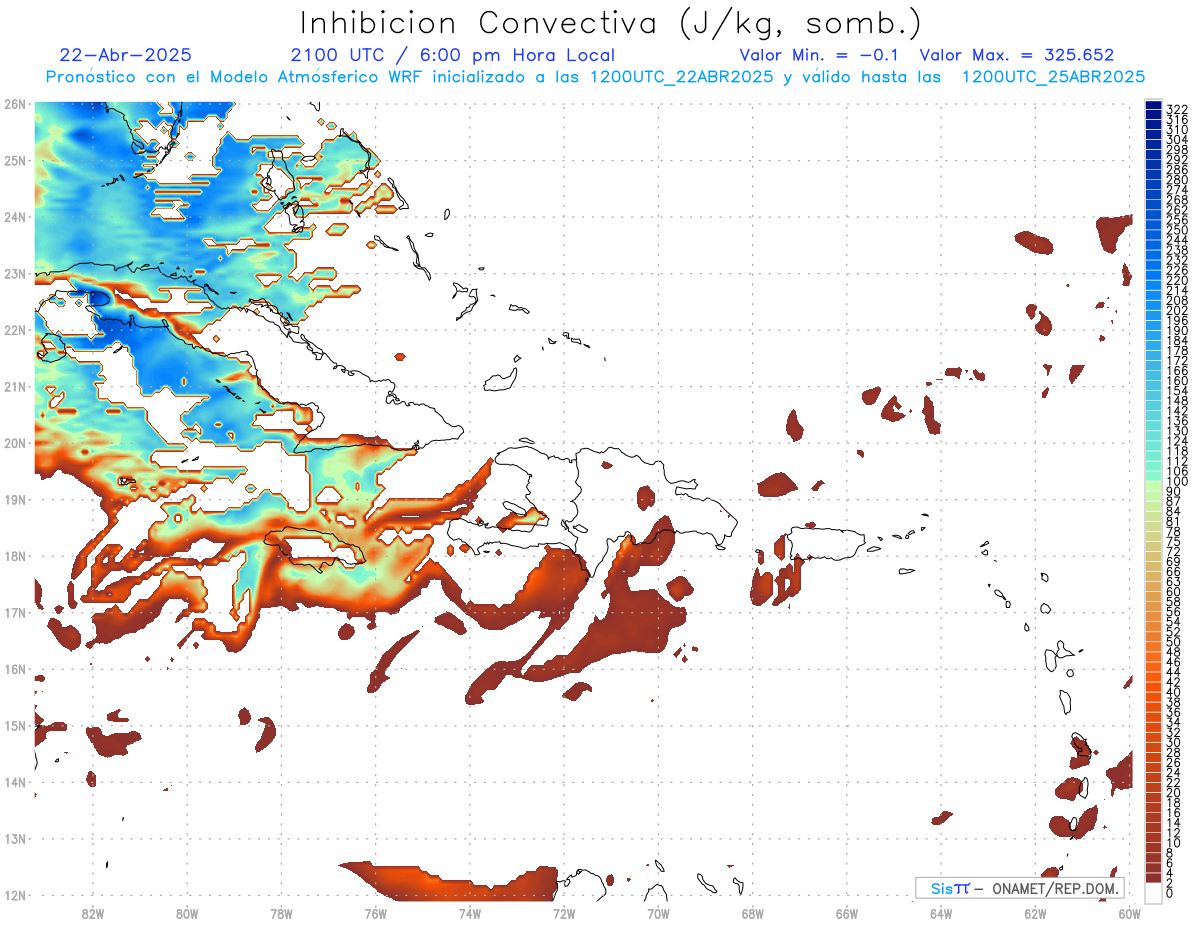This screenshot has width=1200, height=927.
Task: Click the '76W' longitude label
Action: (x=375, y=913)
